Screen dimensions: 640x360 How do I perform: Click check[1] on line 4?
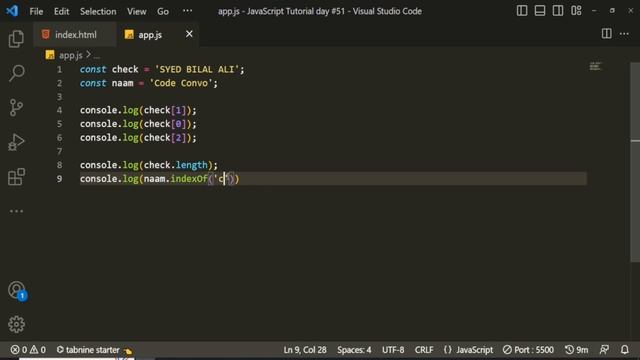pyautogui.click(x=165, y=110)
